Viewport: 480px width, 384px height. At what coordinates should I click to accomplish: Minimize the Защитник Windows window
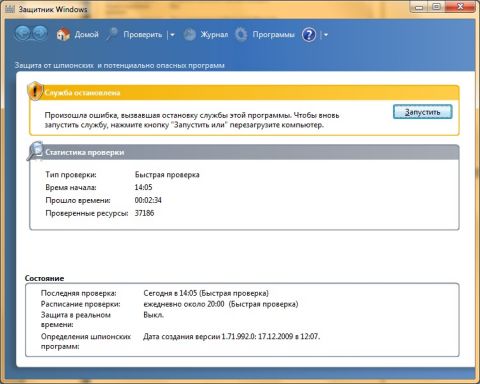(x=419, y=7)
